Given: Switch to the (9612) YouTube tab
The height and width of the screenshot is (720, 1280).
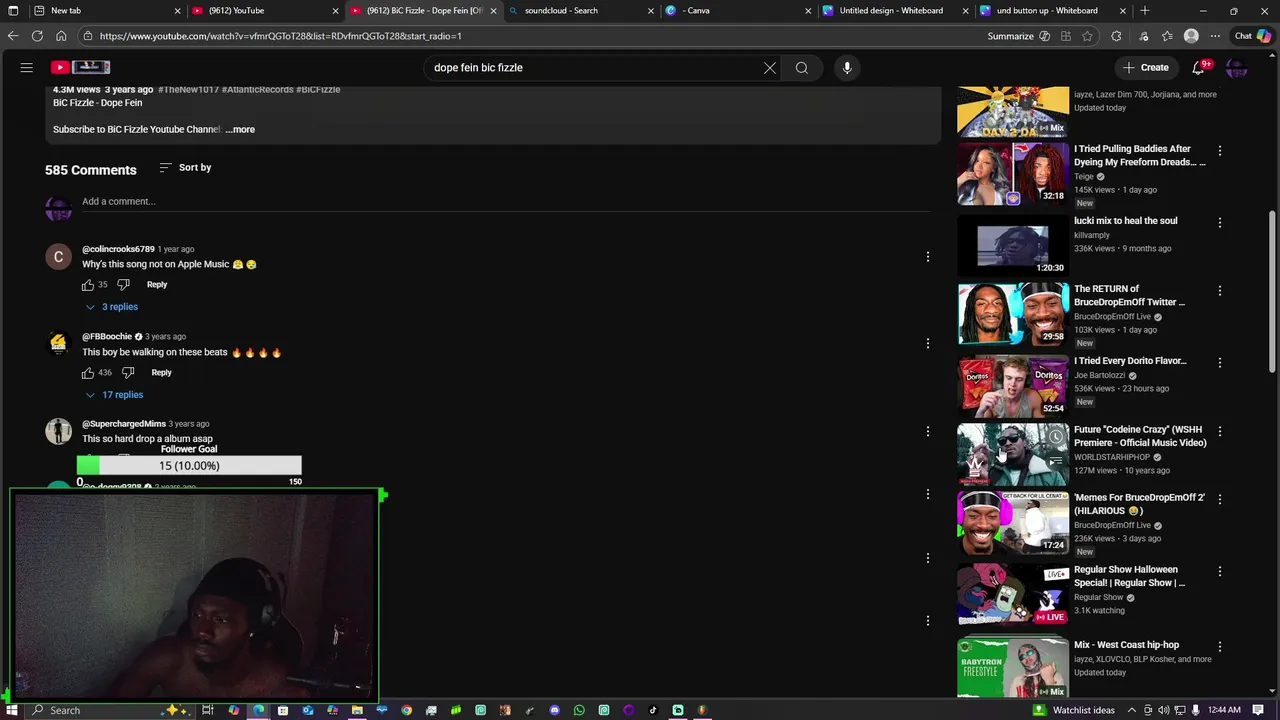Looking at the screenshot, I should click(x=264, y=10).
